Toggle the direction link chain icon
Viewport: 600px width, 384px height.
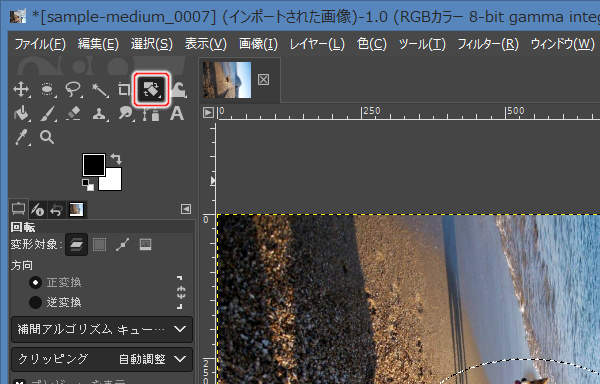click(x=181, y=293)
